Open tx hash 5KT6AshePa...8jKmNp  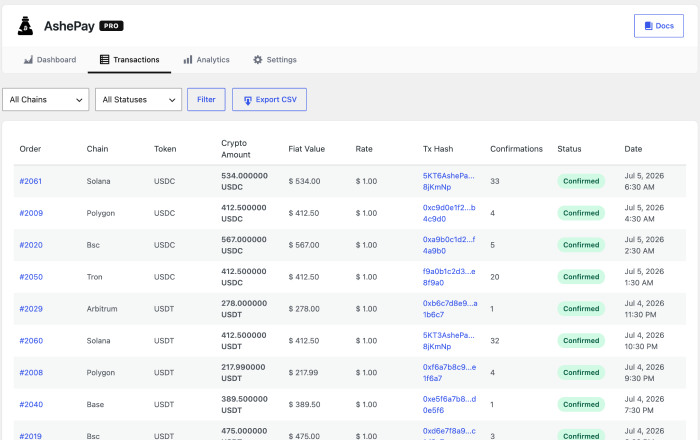click(x=449, y=181)
